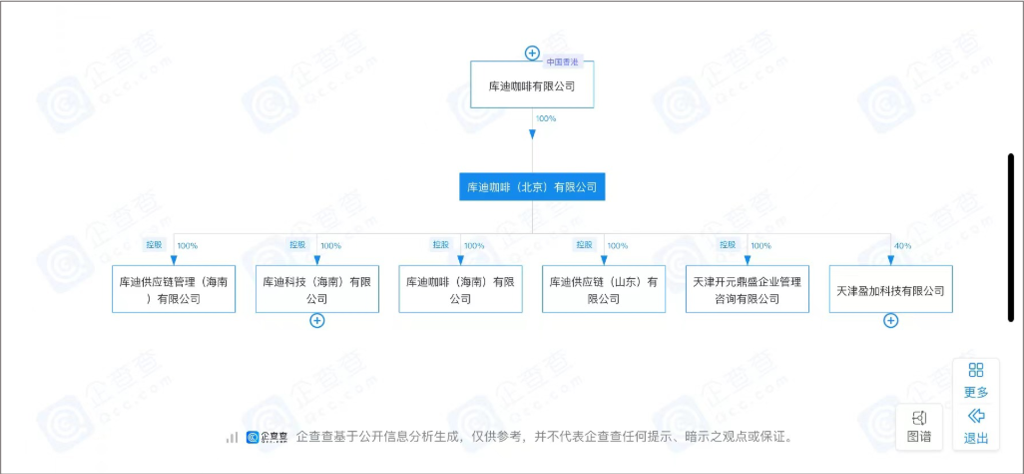
Task: Select the 库迪咖啡（北京）有限公司 node
Action: click(532, 187)
